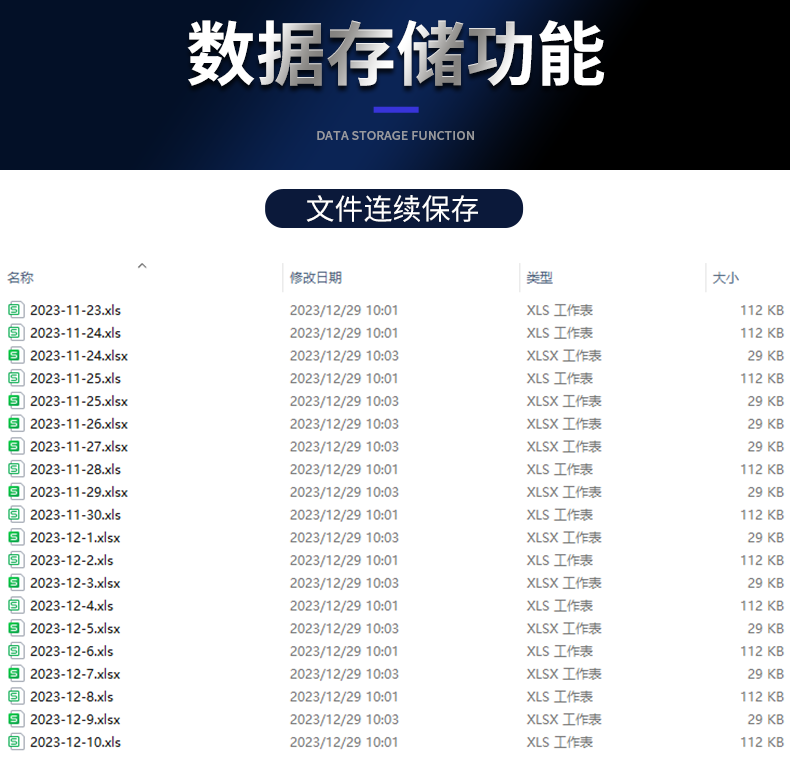This screenshot has height=769, width=790.
Task: Click the spreadsheet icon for 2023-11-23.xls
Action: tap(15, 310)
